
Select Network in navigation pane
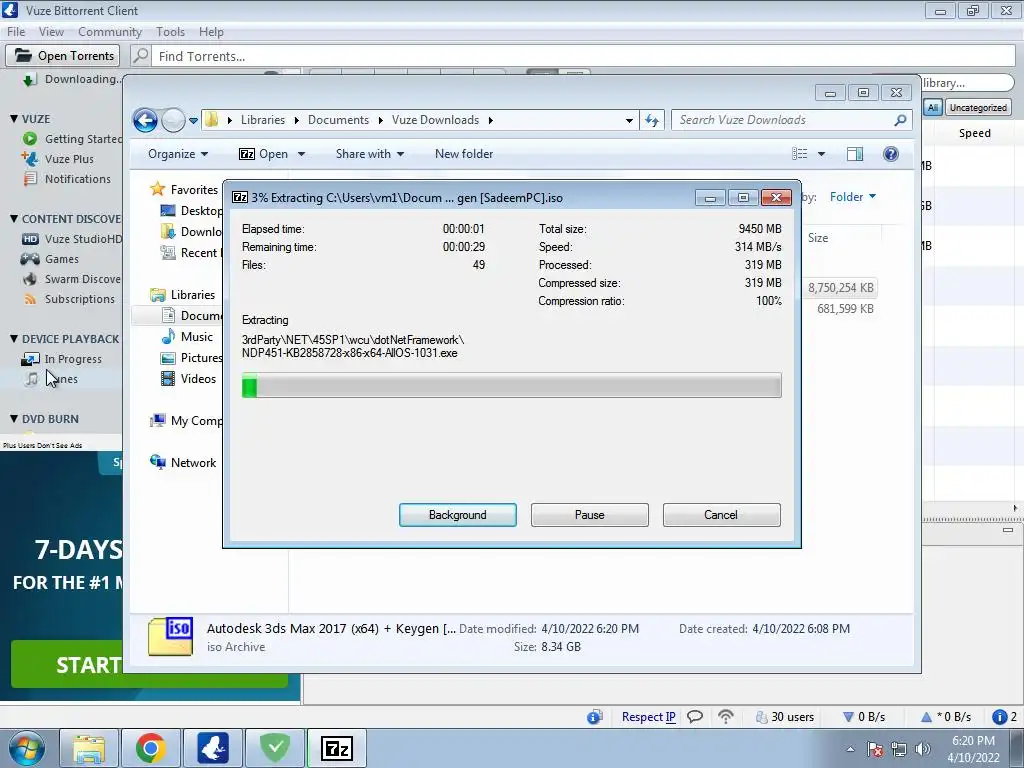[x=193, y=463]
